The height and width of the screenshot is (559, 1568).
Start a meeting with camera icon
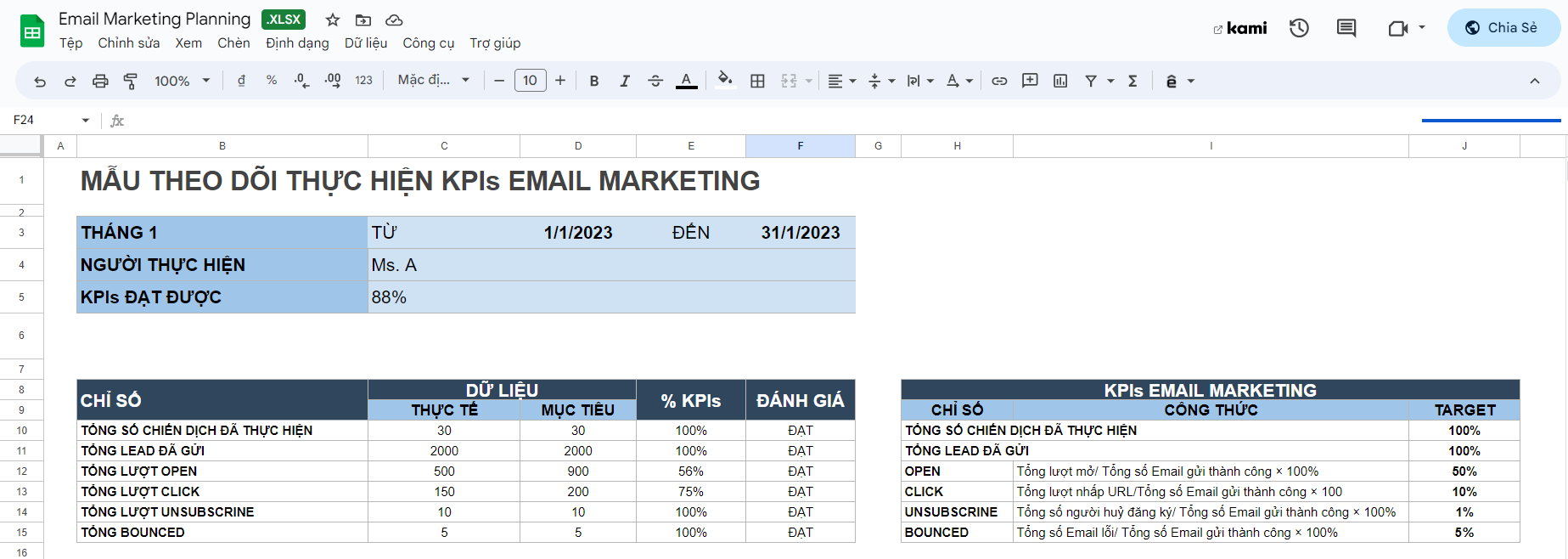(x=1398, y=28)
